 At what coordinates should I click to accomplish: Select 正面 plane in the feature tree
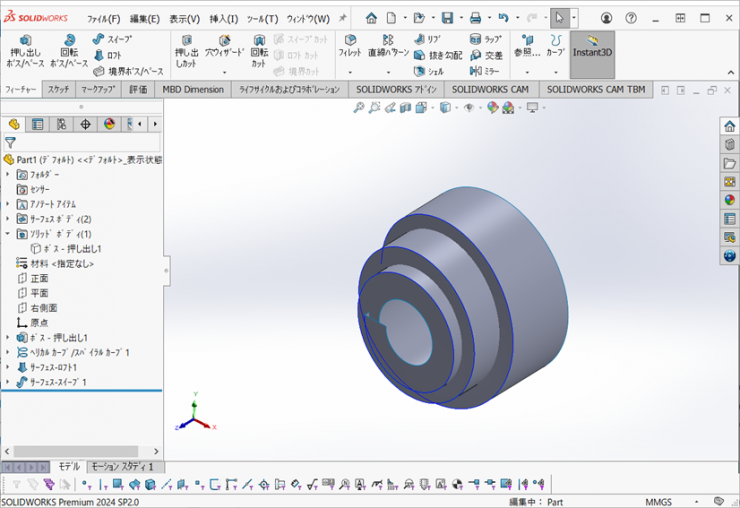click(39, 278)
